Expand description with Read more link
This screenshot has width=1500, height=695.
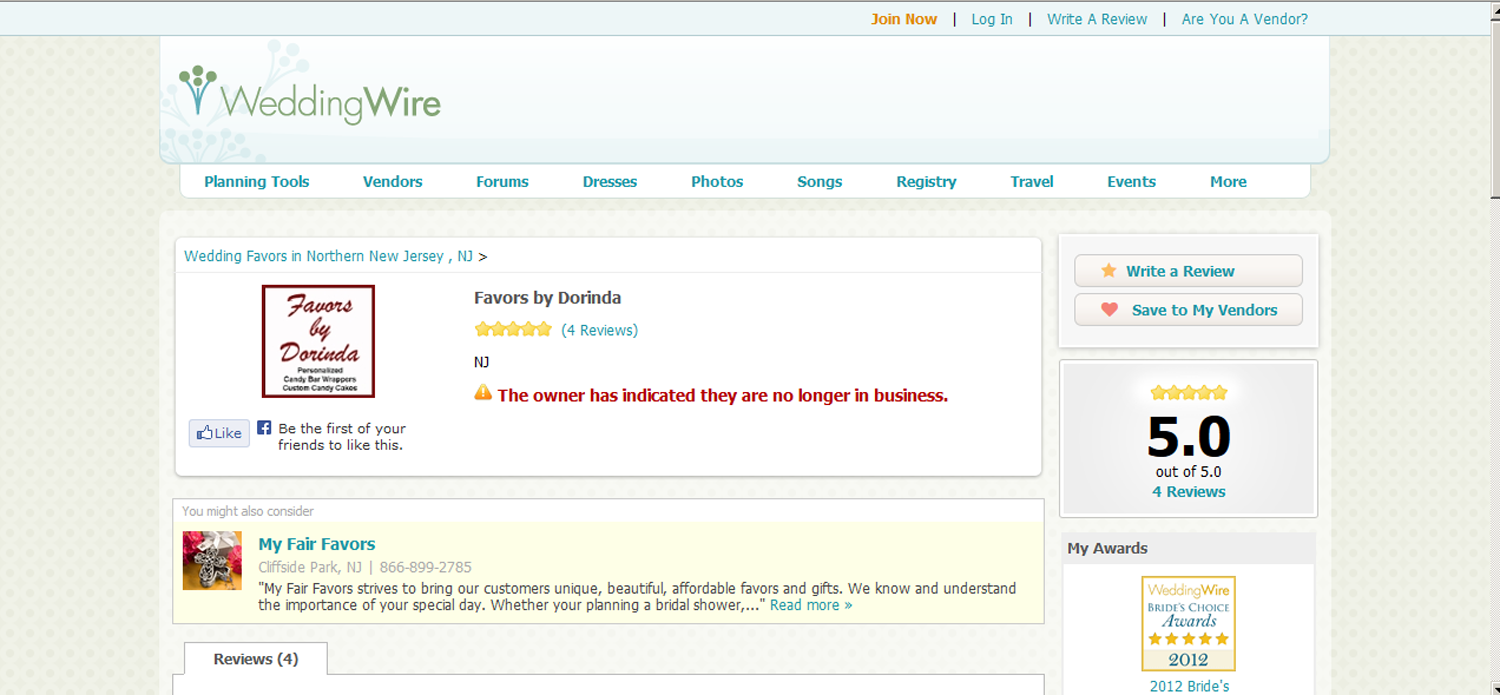point(810,605)
